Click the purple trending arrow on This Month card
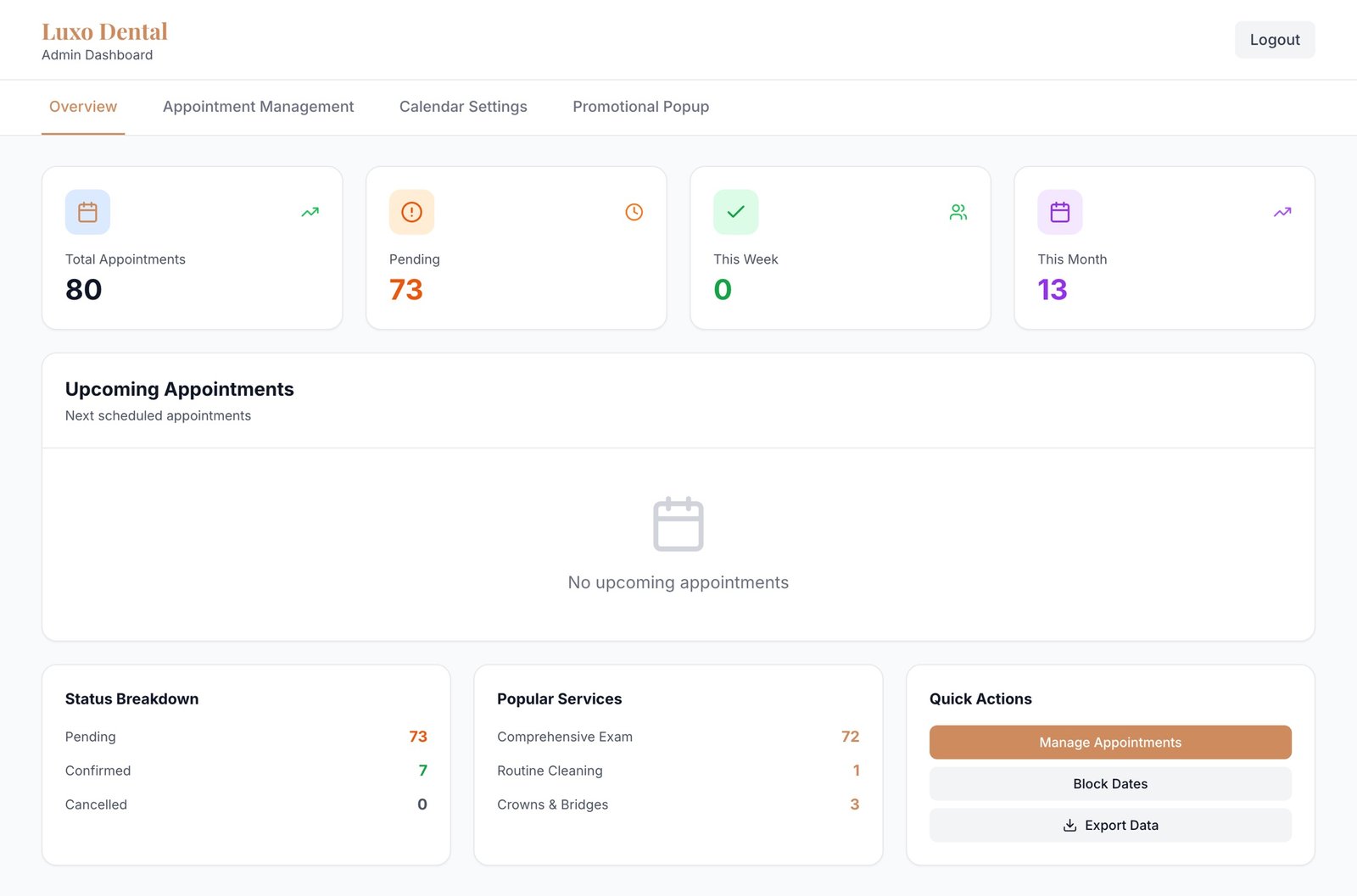Viewport: 1357px width, 896px height. (1282, 212)
